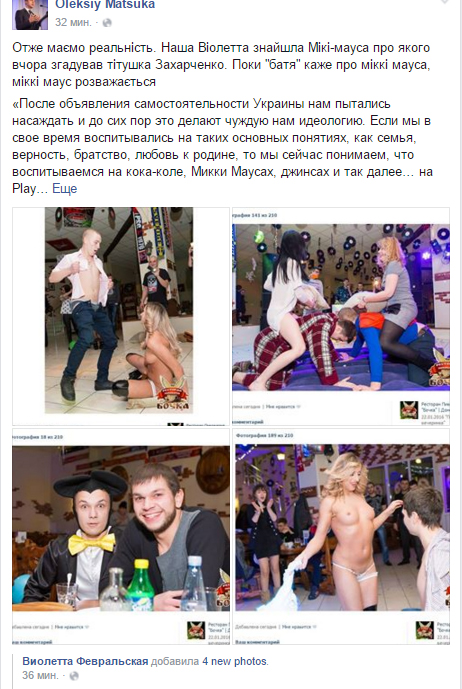Click the restaurant avatar under photo 189 из 210
The image size is (462, 689).
pos(425,630)
